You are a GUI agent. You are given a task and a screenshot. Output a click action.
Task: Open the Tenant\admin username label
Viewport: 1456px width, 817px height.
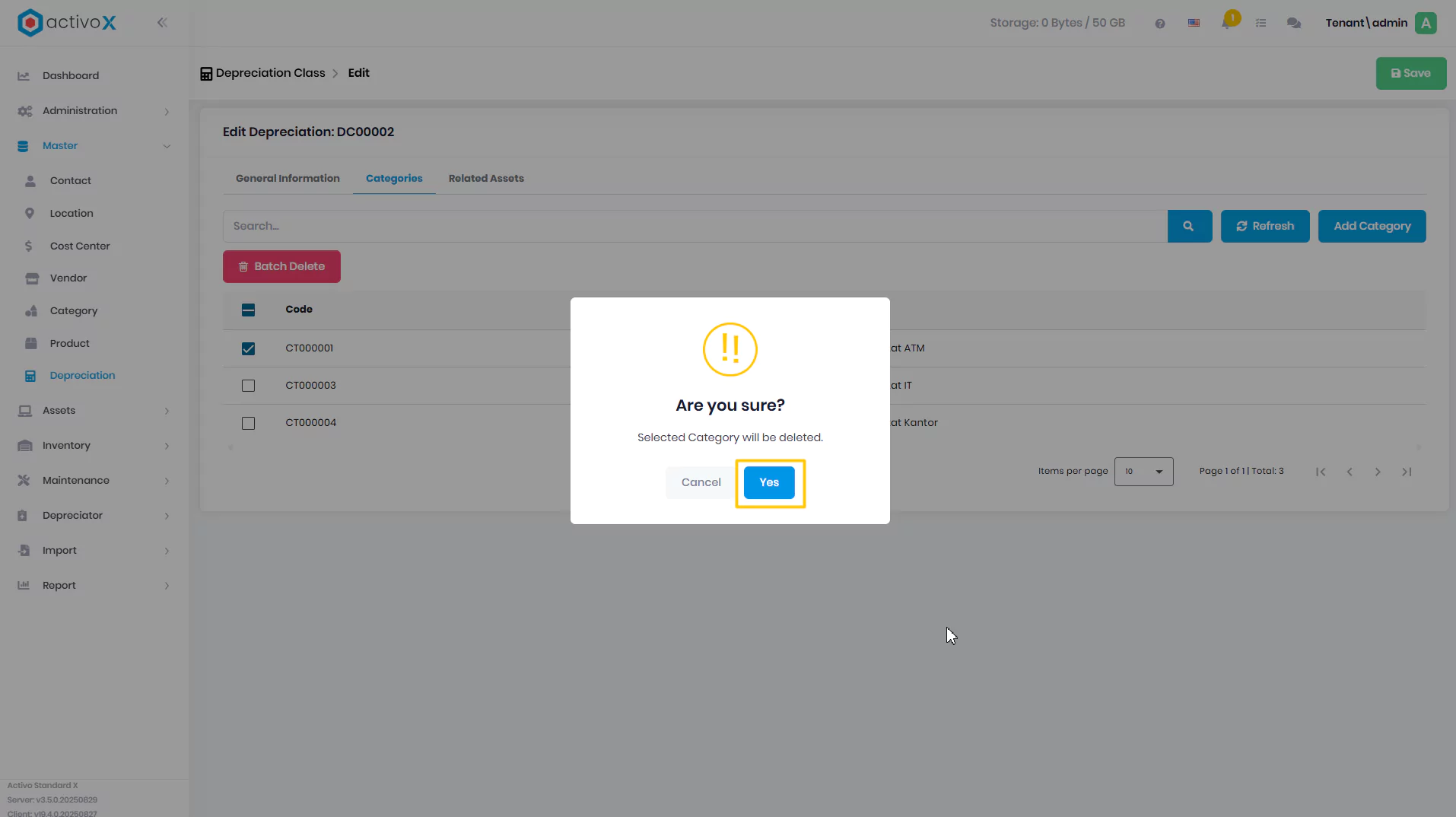(1366, 23)
